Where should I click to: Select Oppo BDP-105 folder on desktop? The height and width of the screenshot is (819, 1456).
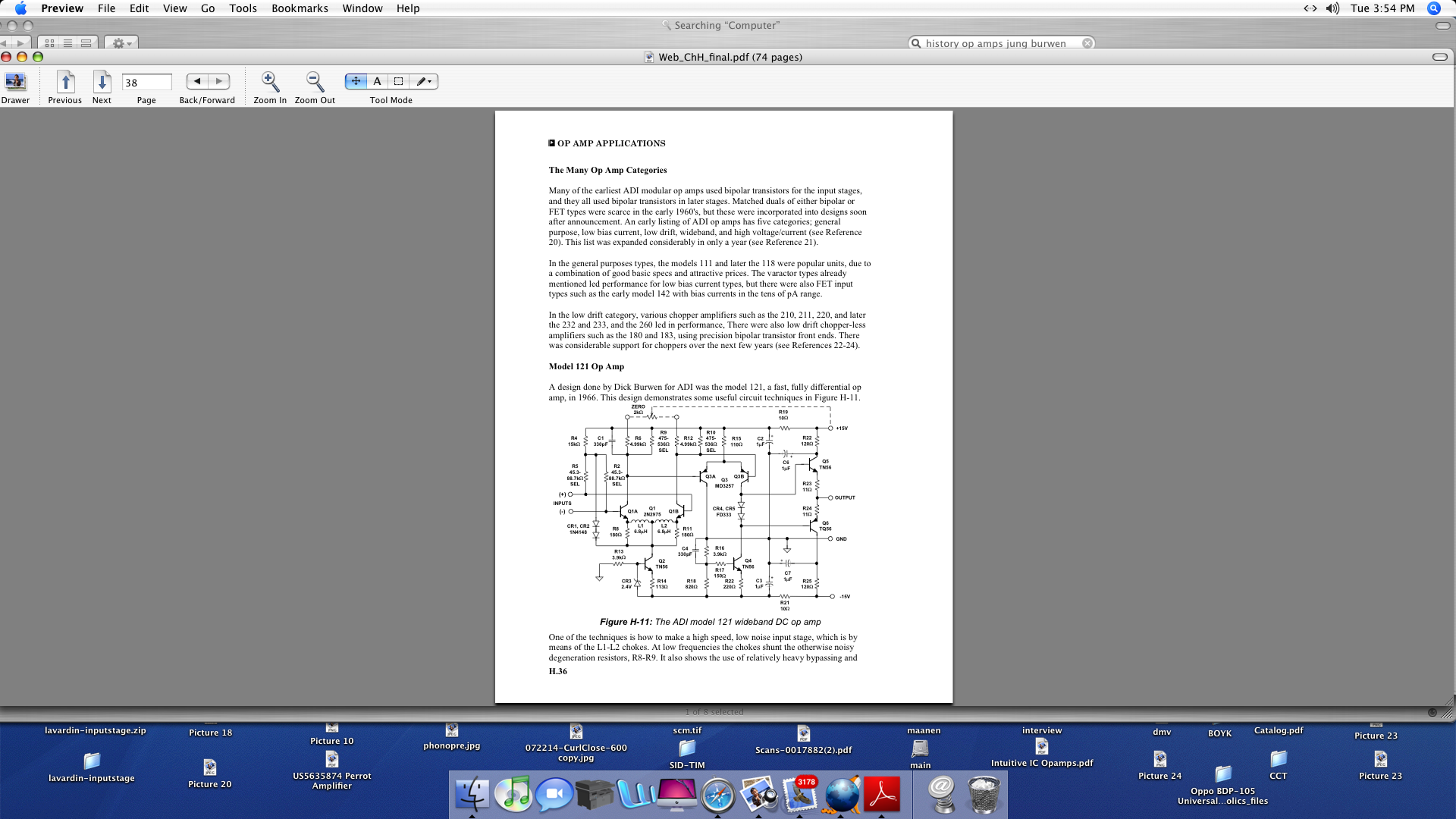[1222, 786]
